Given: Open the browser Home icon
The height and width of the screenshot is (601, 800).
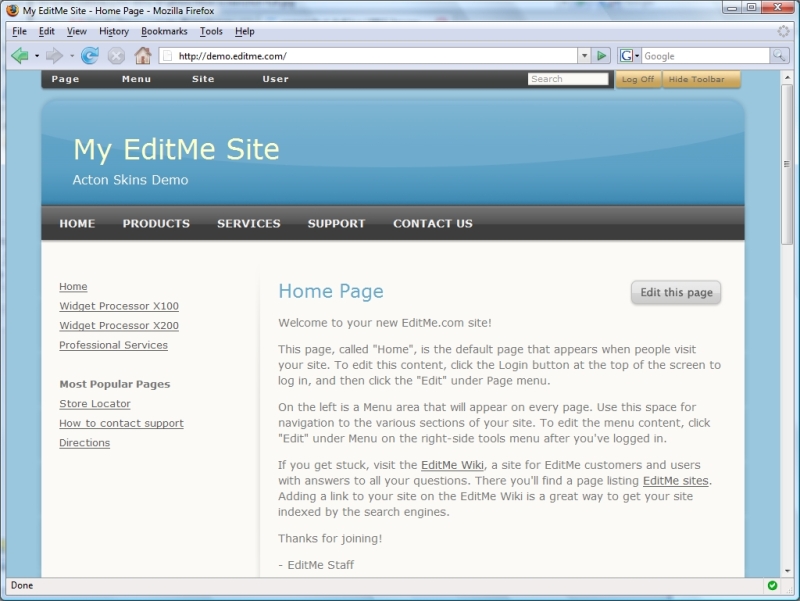Looking at the screenshot, I should [143, 55].
